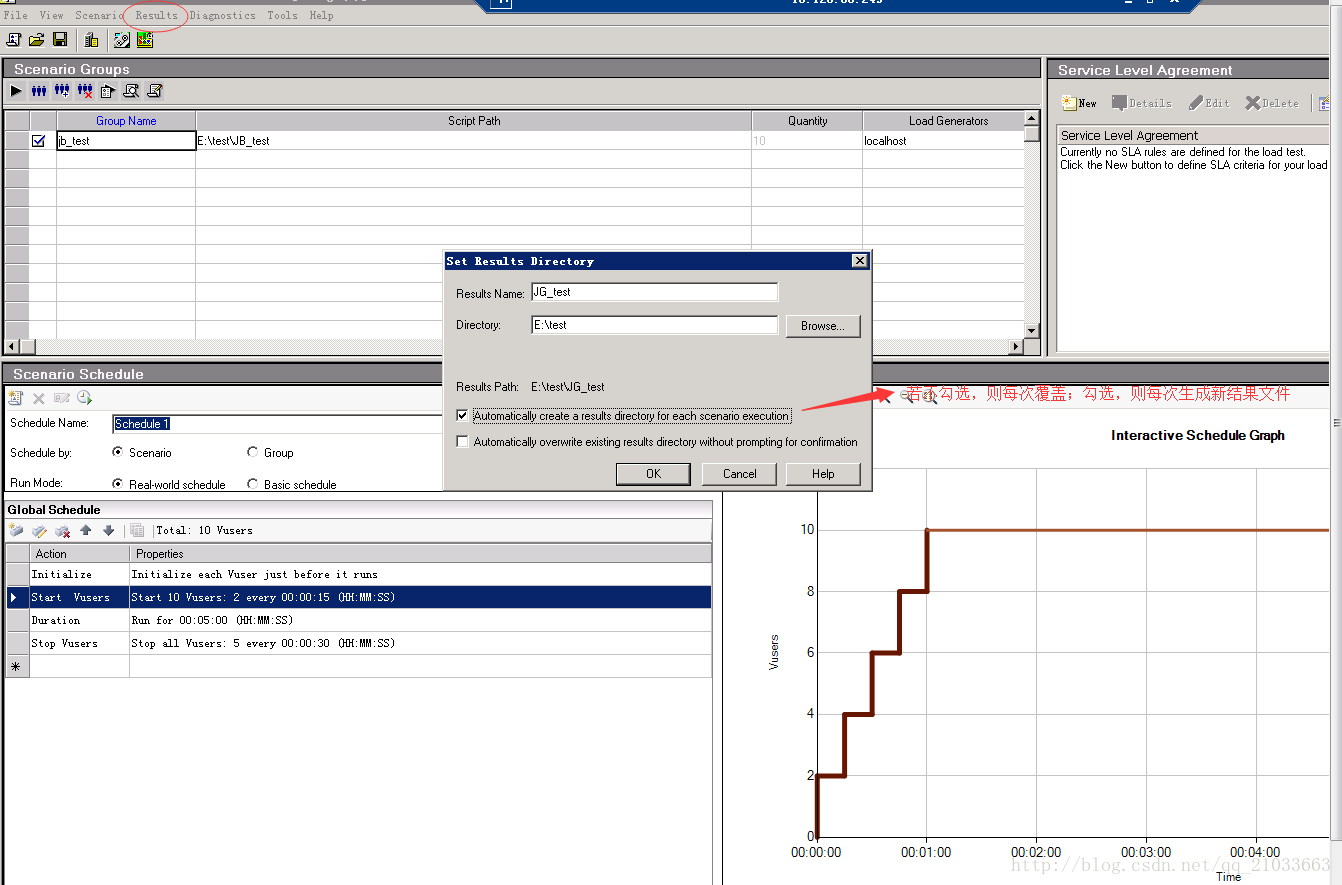The image size is (1342, 885).
Task: Save the scenario with the floppy disk icon
Action: pyautogui.click(x=60, y=40)
